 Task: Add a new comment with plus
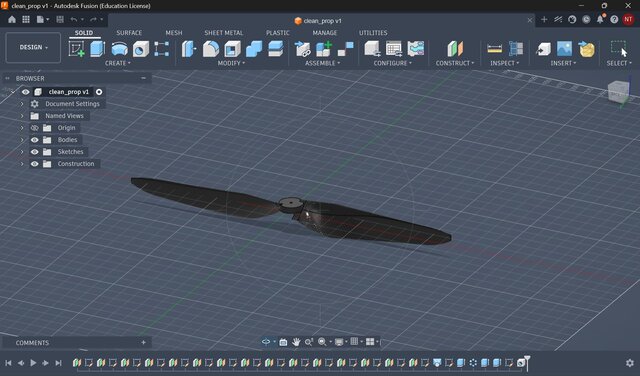tap(143, 343)
